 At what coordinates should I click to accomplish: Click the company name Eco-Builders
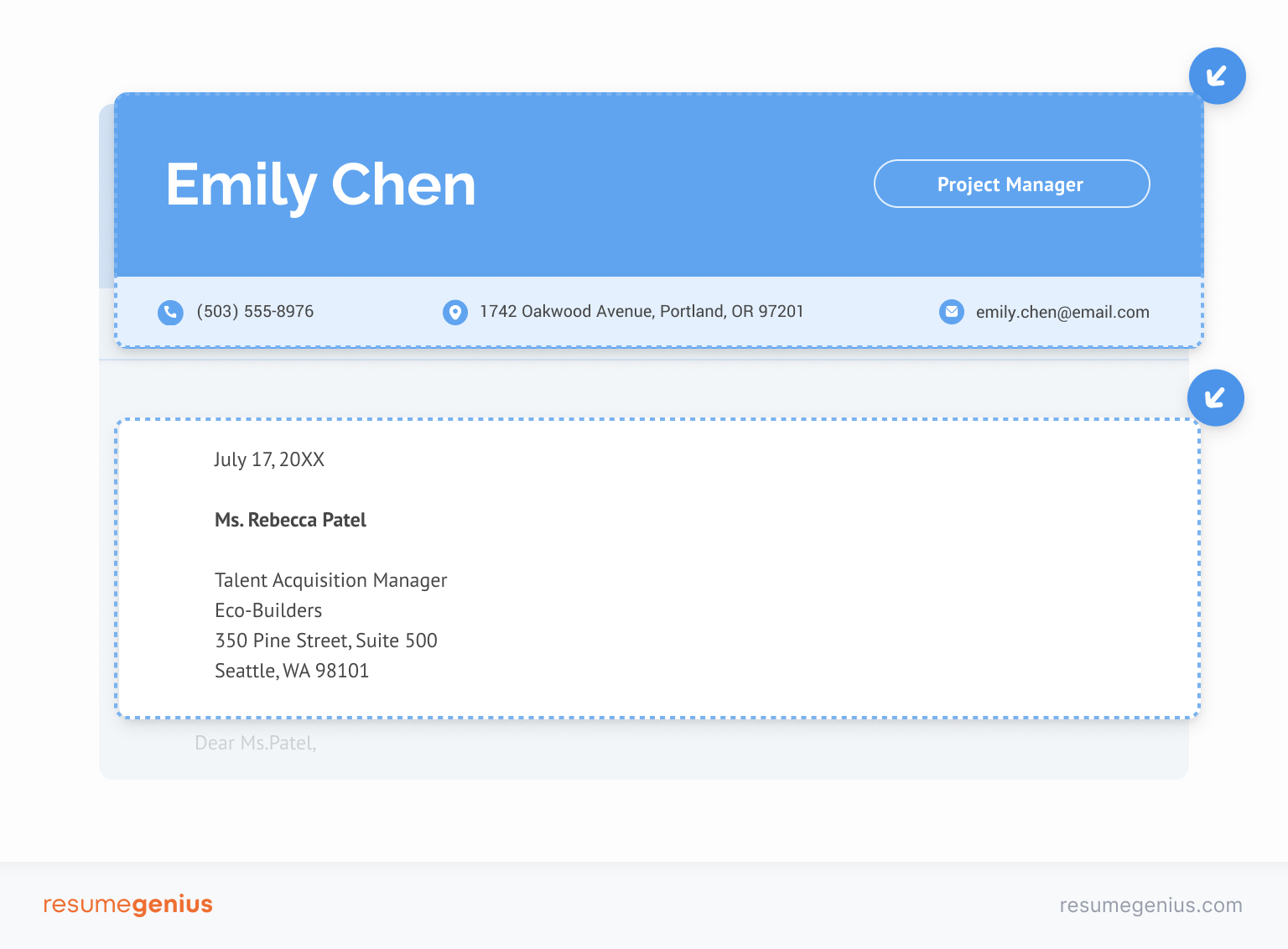tap(268, 610)
